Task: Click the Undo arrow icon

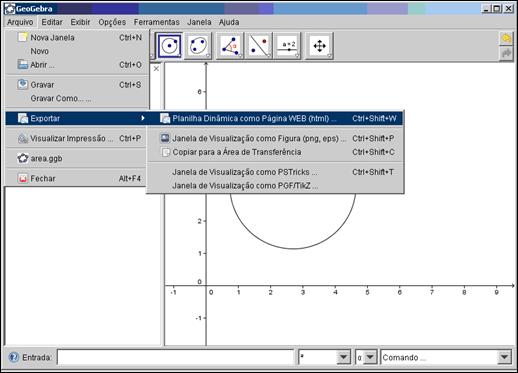Action: [x=506, y=38]
